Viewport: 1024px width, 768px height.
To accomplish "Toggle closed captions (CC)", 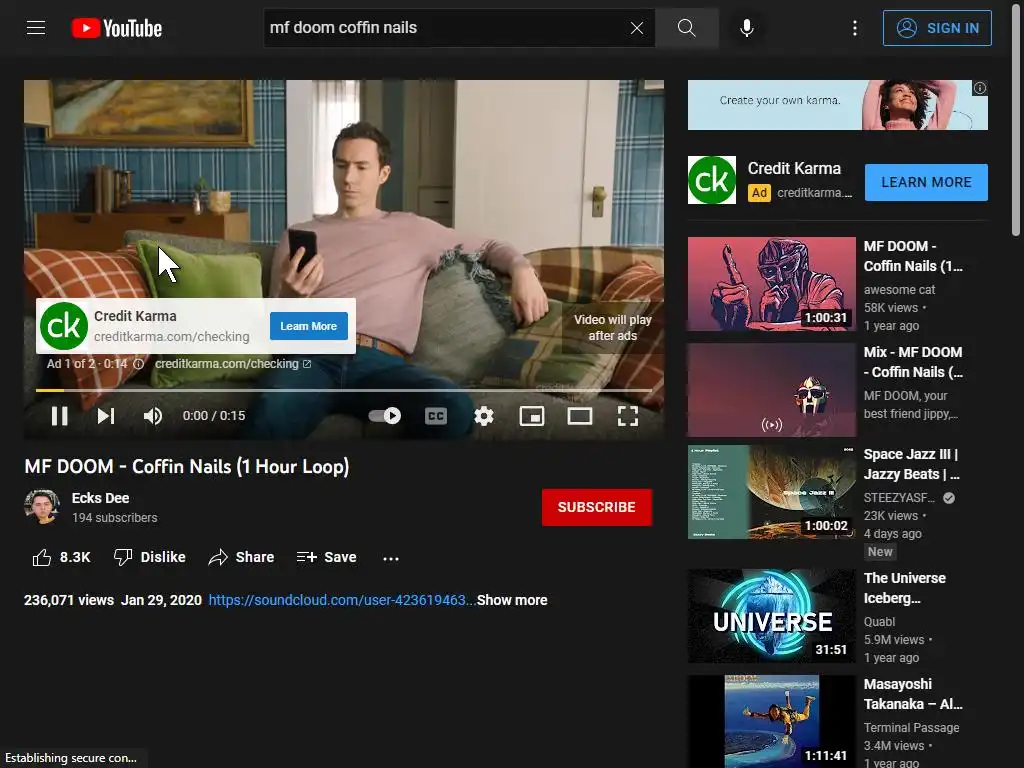I will point(436,416).
